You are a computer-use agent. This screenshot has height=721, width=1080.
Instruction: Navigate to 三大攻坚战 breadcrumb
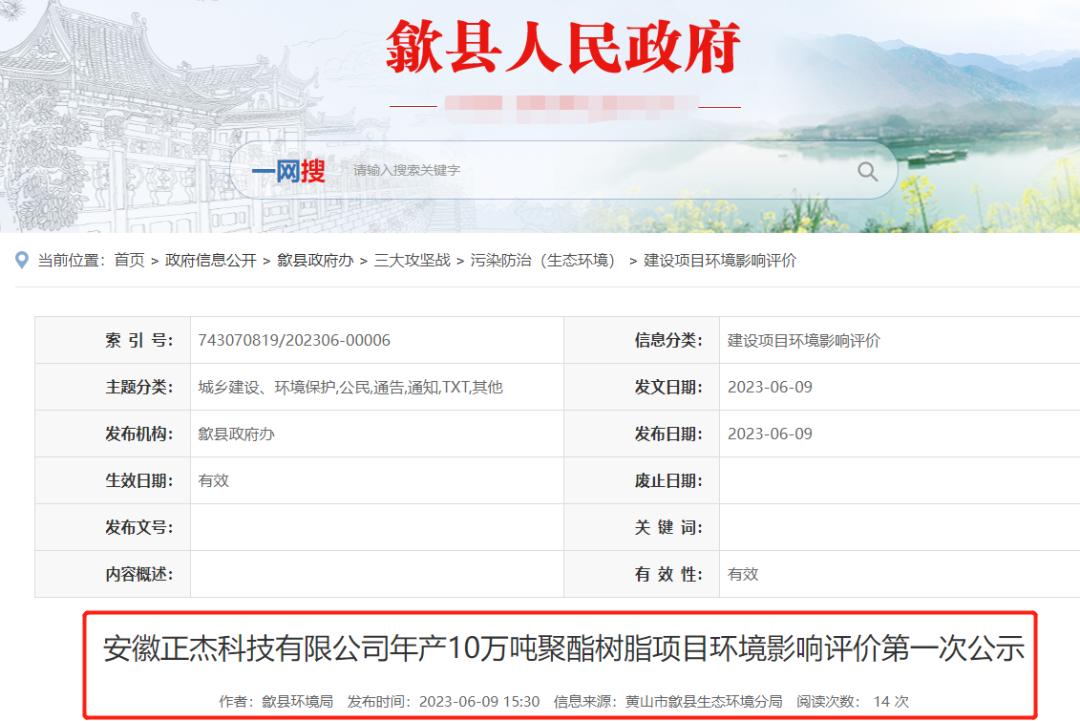tap(412, 260)
